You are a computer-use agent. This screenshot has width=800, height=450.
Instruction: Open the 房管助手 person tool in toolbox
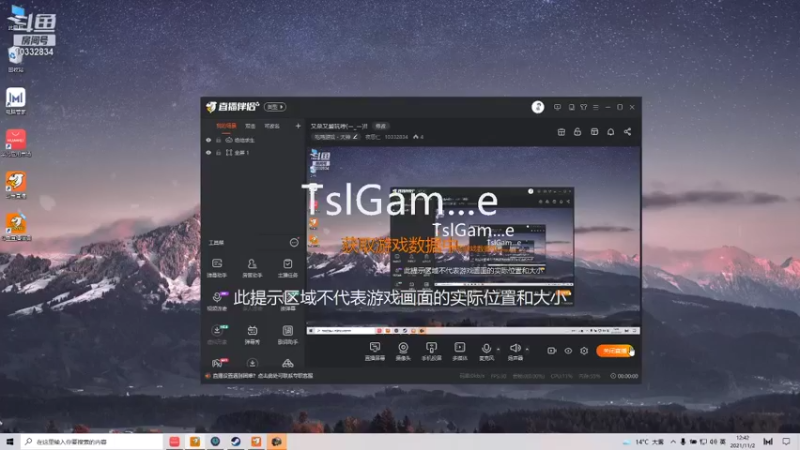252,267
